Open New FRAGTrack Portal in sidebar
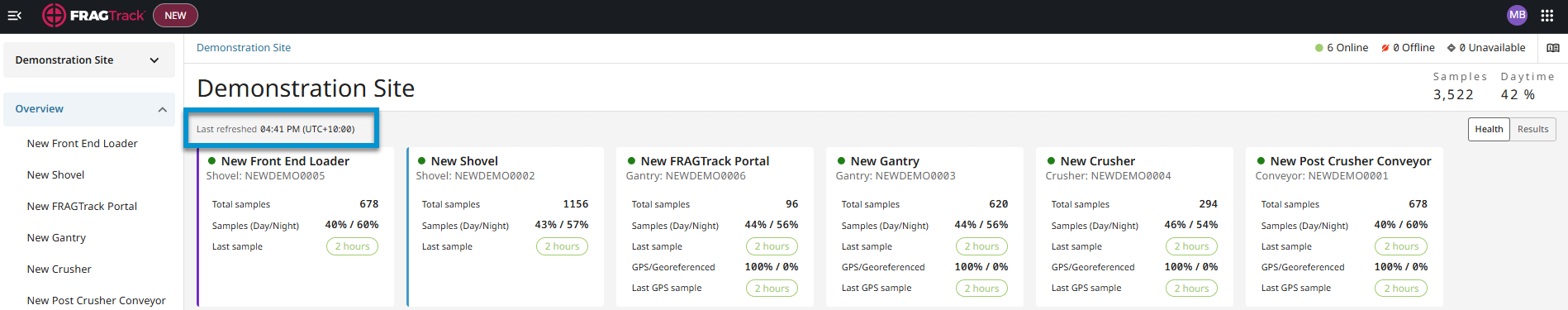 pos(83,207)
